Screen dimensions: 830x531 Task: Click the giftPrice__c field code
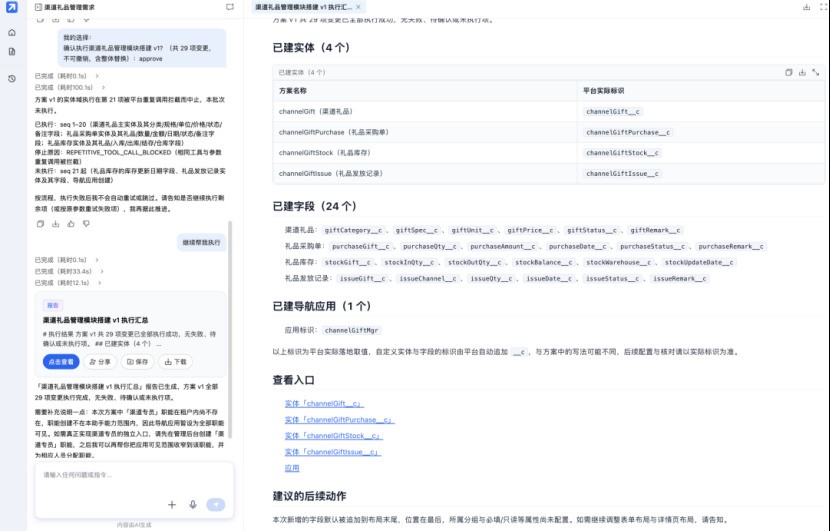(530, 230)
